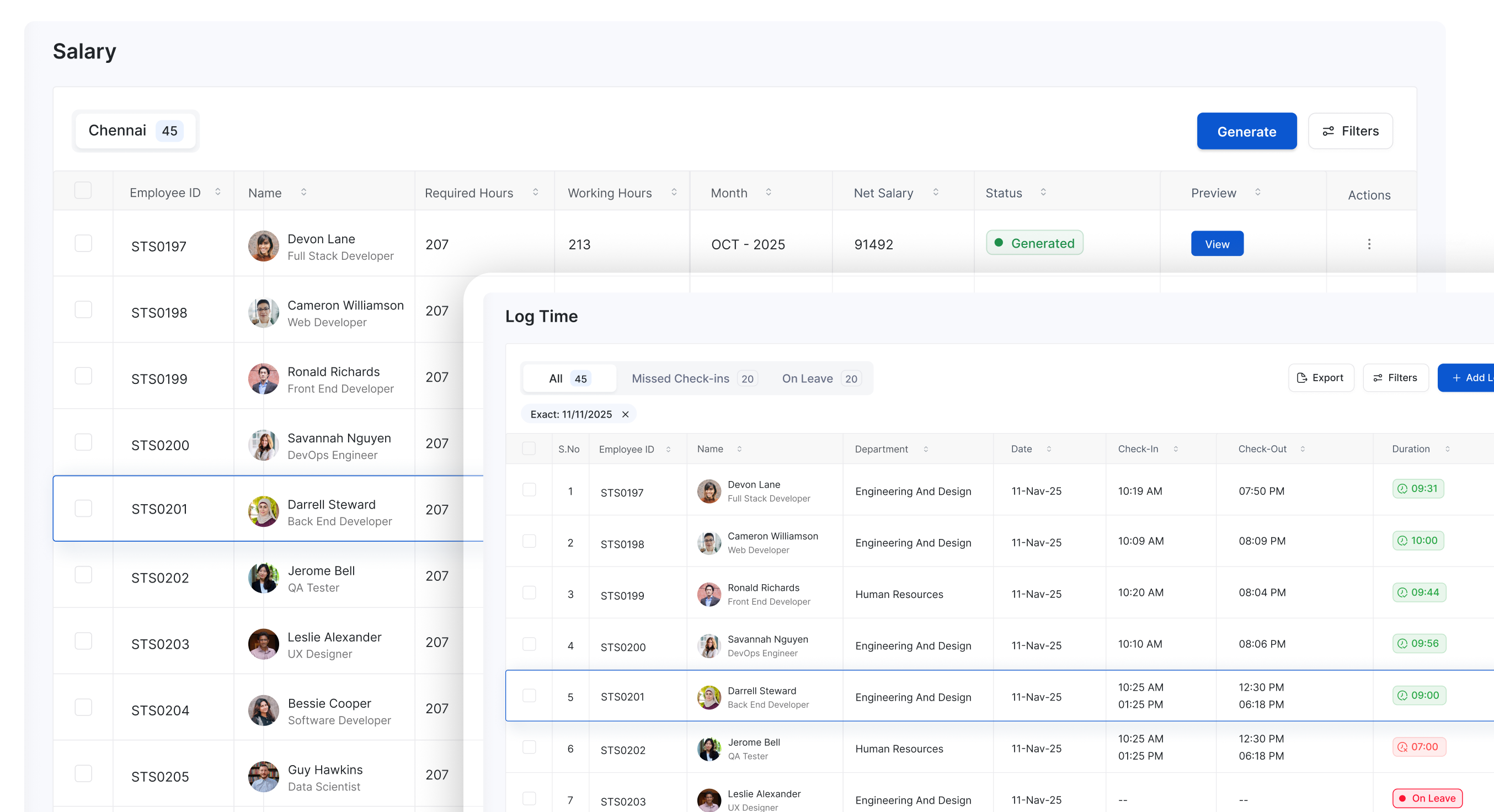Sort salary table by Month column
The width and height of the screenshot is (1494, 812).
(769, 192)
